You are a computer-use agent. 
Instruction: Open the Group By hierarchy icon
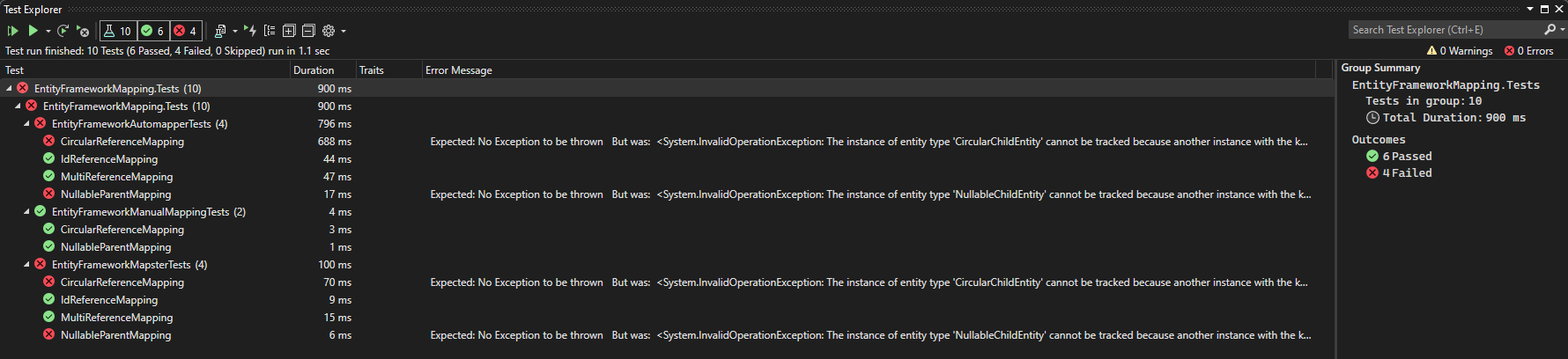click(x=270, y=31)
